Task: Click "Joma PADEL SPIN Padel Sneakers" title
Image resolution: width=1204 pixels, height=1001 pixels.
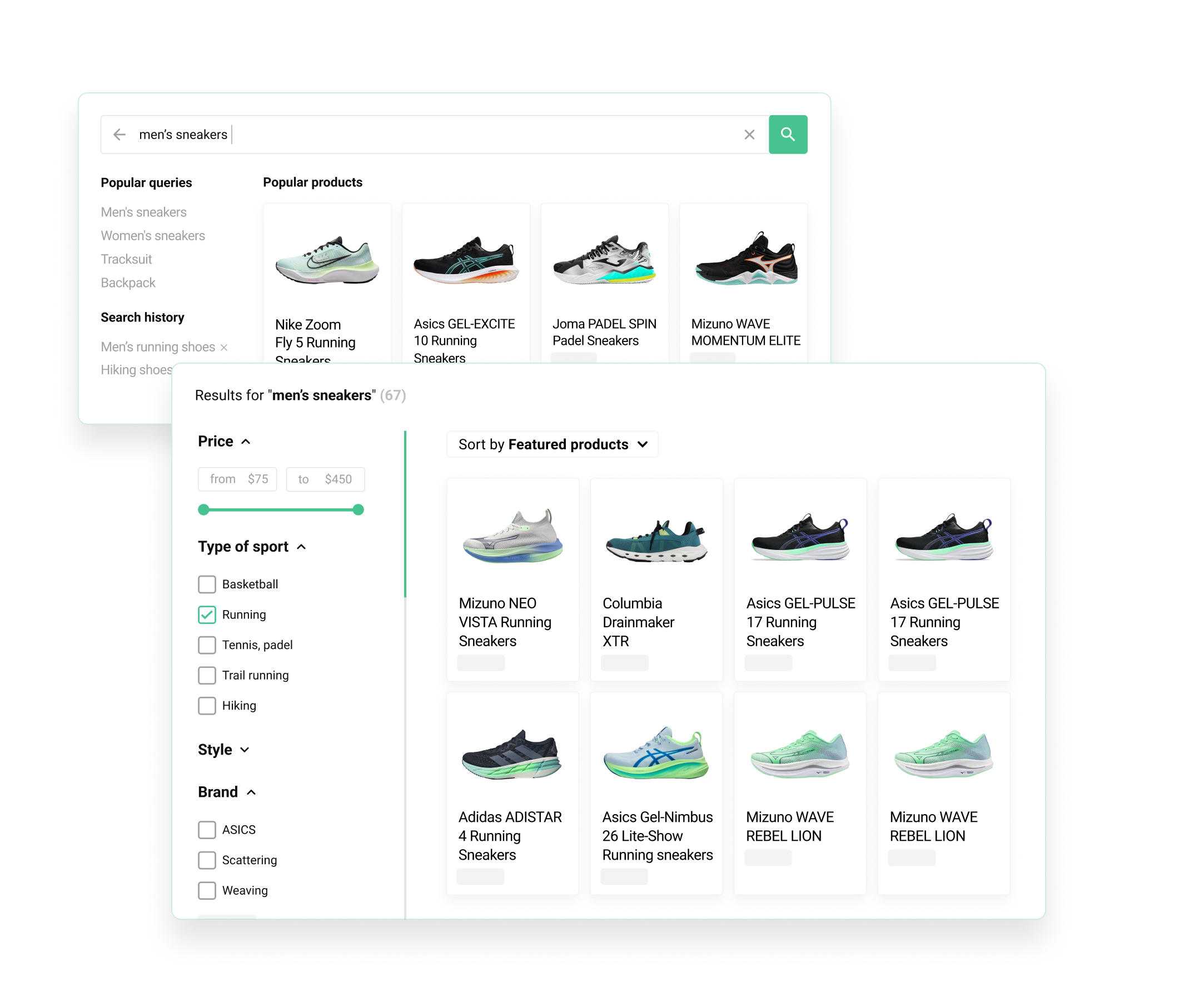Action: coord(605,333)
